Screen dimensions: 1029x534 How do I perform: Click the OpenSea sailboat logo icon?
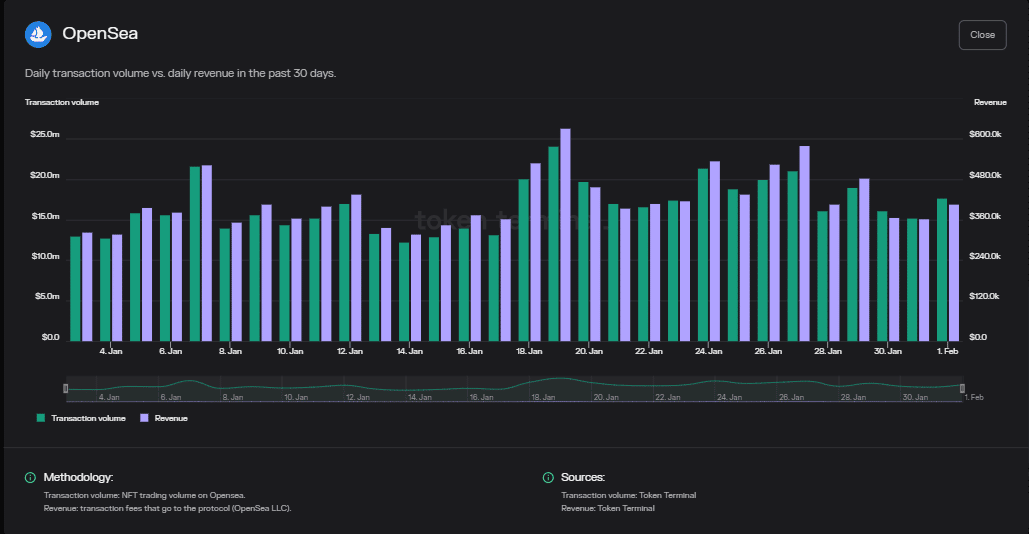pyautogui.click(x=38, y=34)
